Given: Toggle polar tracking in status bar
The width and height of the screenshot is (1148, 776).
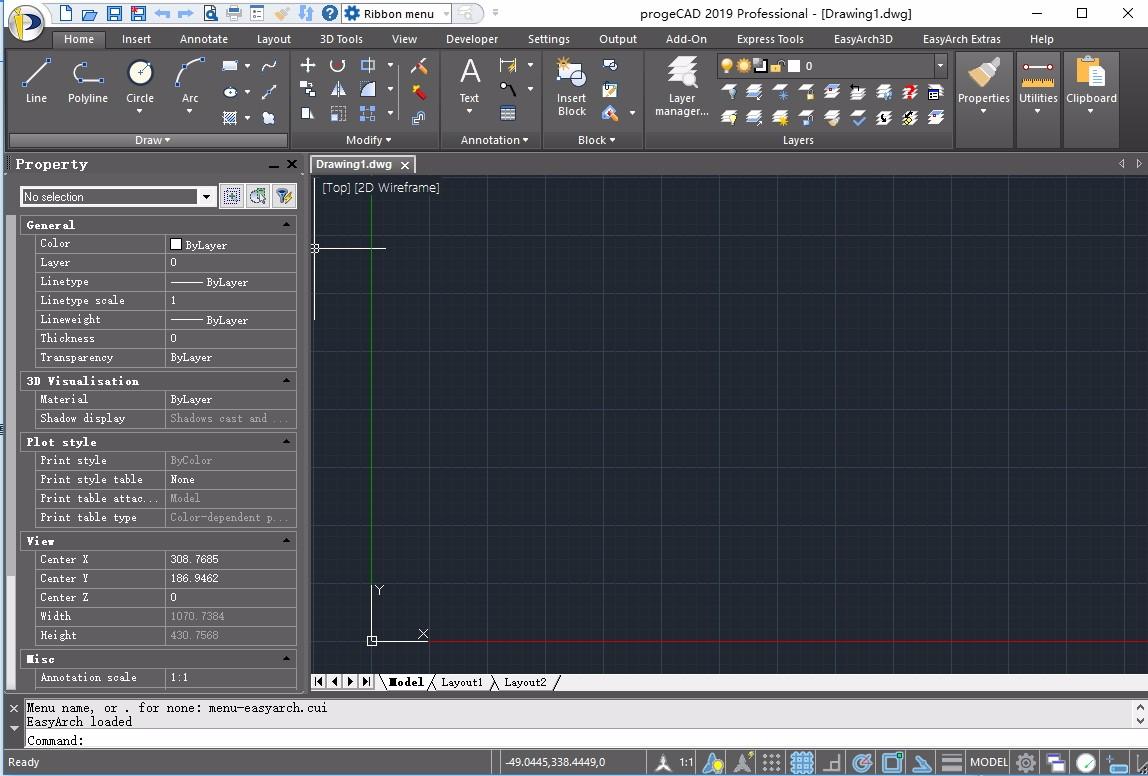Looking at the screenshot, I should pos(862,762).
